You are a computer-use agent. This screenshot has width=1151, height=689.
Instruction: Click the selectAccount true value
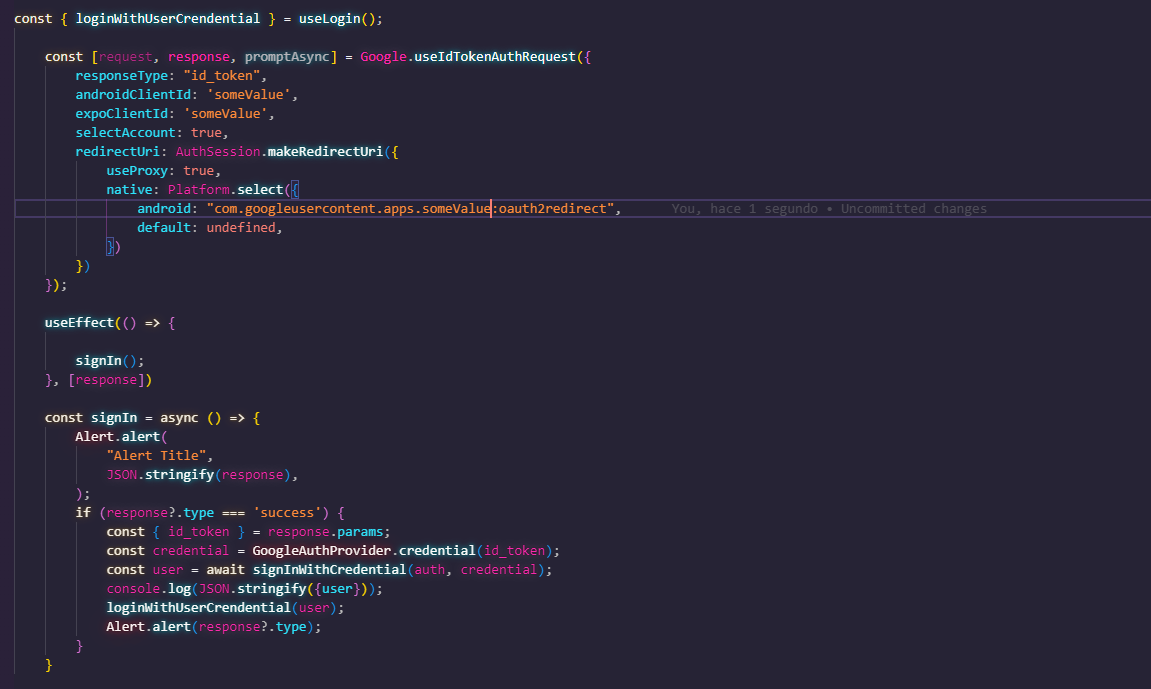pos(206,132)
